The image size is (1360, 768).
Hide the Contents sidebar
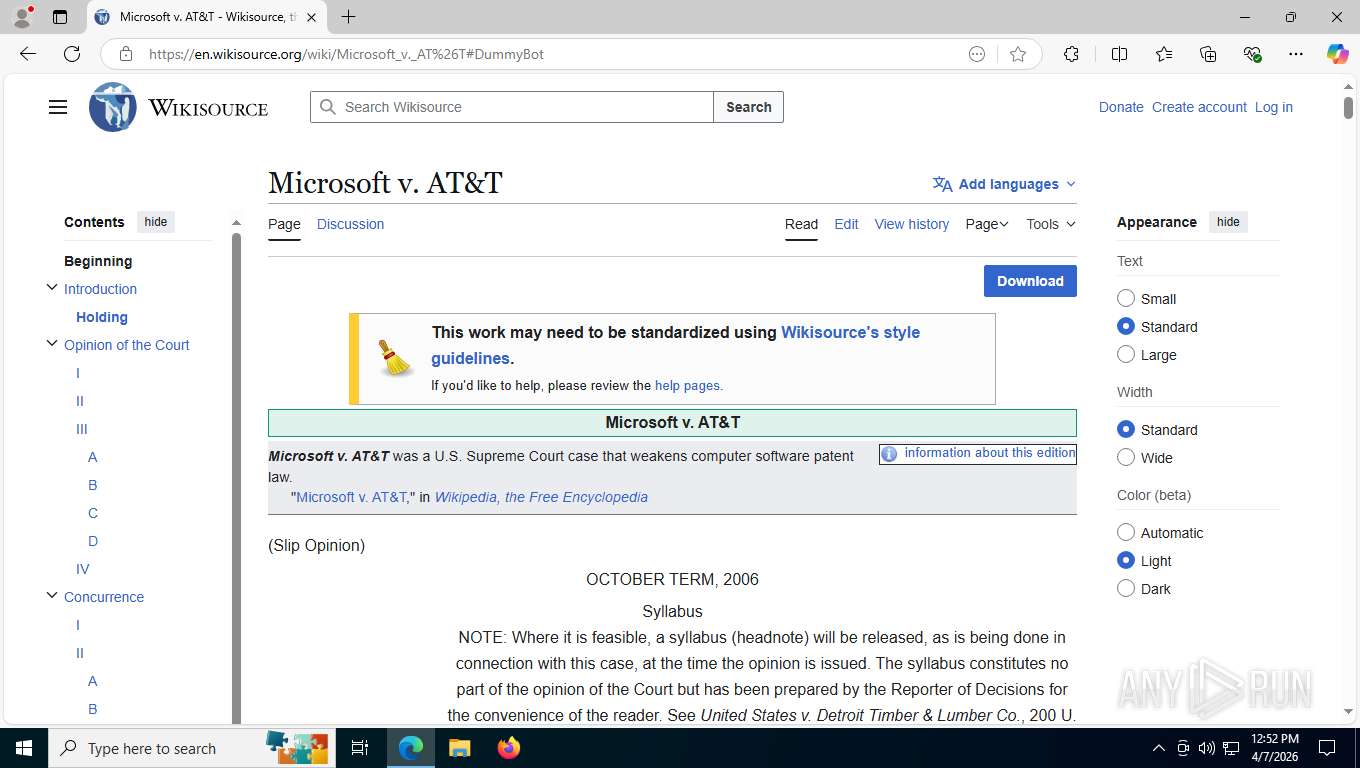156,222
